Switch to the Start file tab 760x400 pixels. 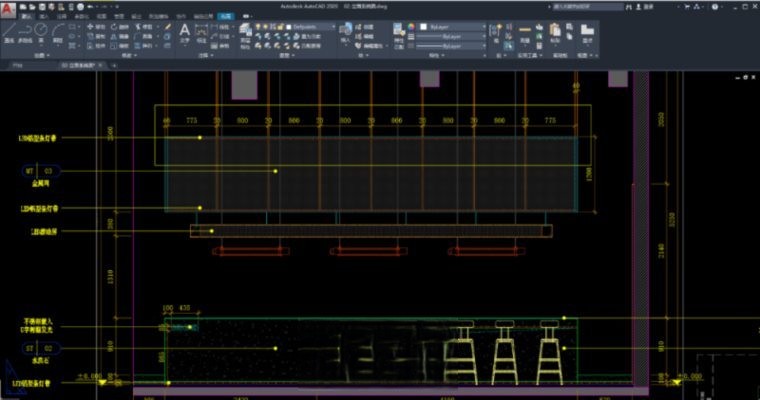coord(17,64)
